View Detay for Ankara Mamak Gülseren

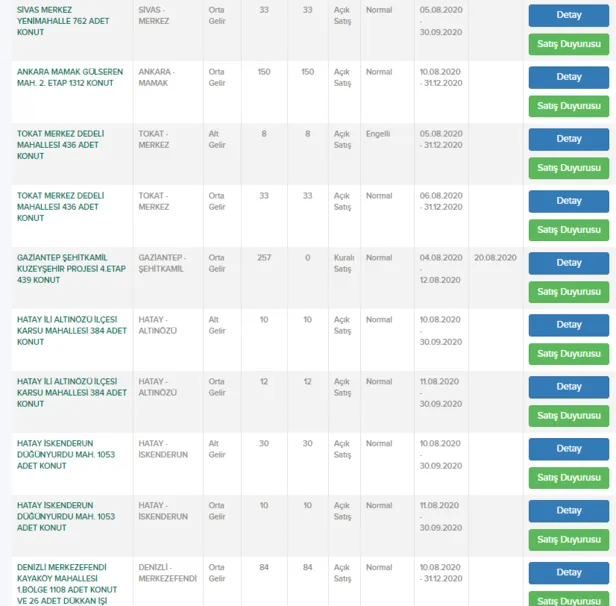pyautogui.click(x=568, y=77)
